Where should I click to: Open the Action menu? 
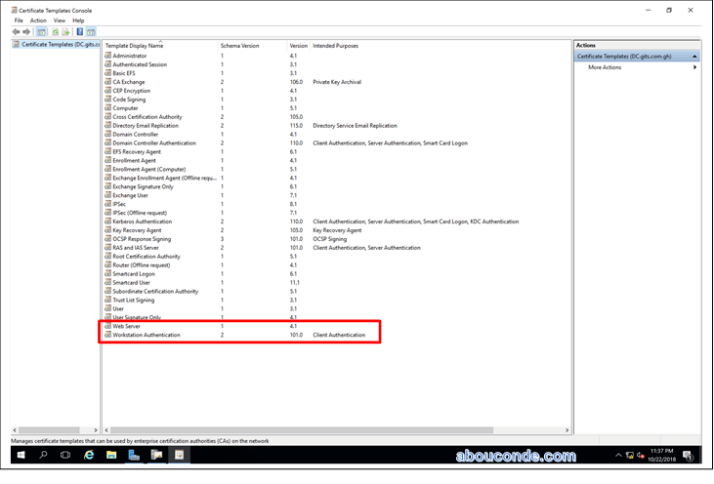click(38, 20)
